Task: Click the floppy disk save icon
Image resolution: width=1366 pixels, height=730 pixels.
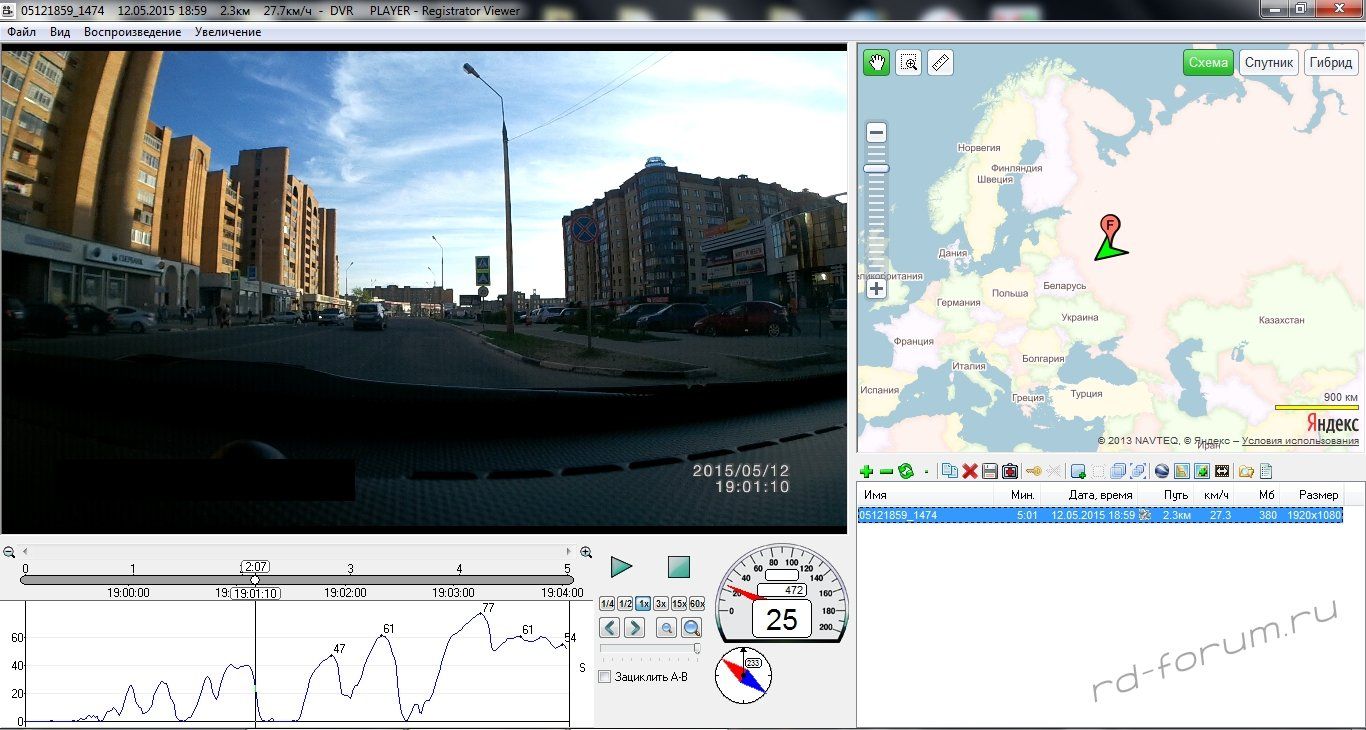Action: [x=989, y=471]
